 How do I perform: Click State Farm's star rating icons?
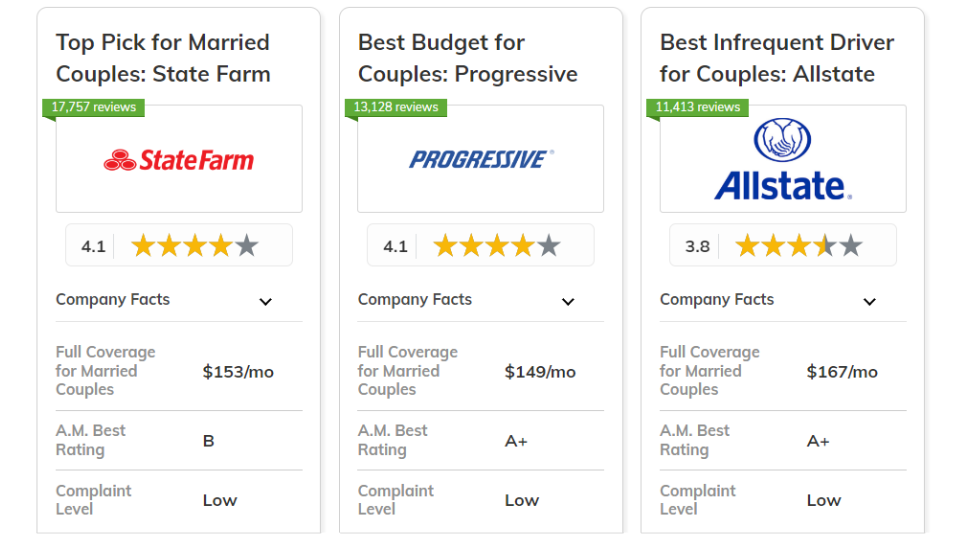pos(195,246)
